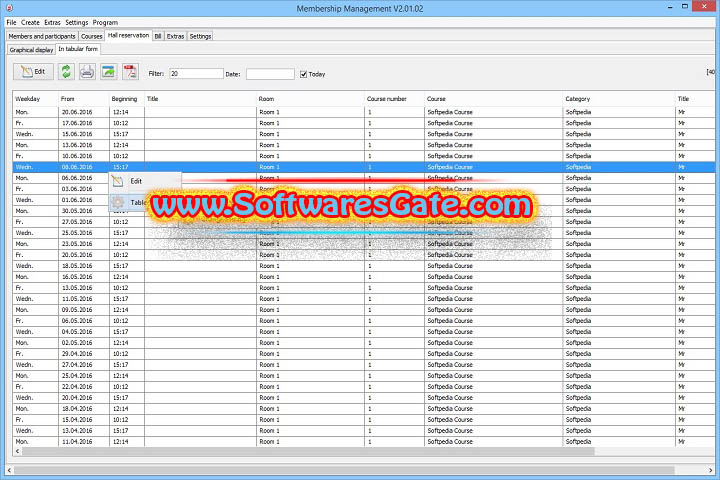
Task: Click the table's horizontal scrollbar thumb
Action: pyautogui.click(x=308, y=452)
